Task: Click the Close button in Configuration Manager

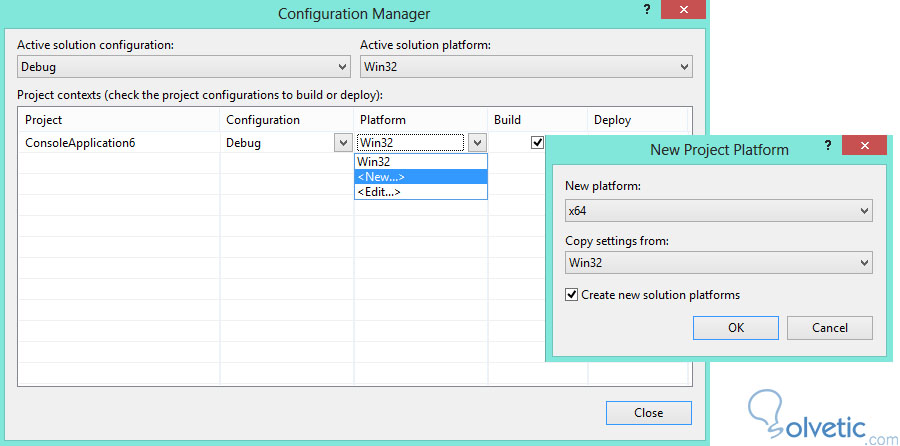Action: coord(648,412)
